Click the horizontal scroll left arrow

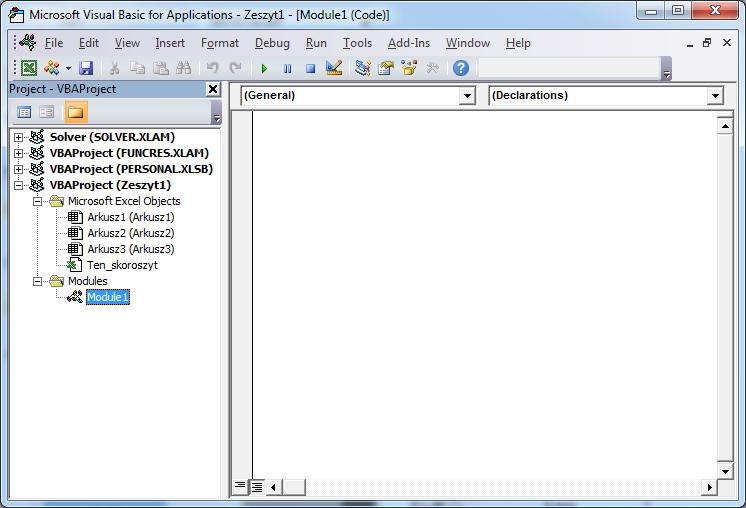[x=273, y=487]
